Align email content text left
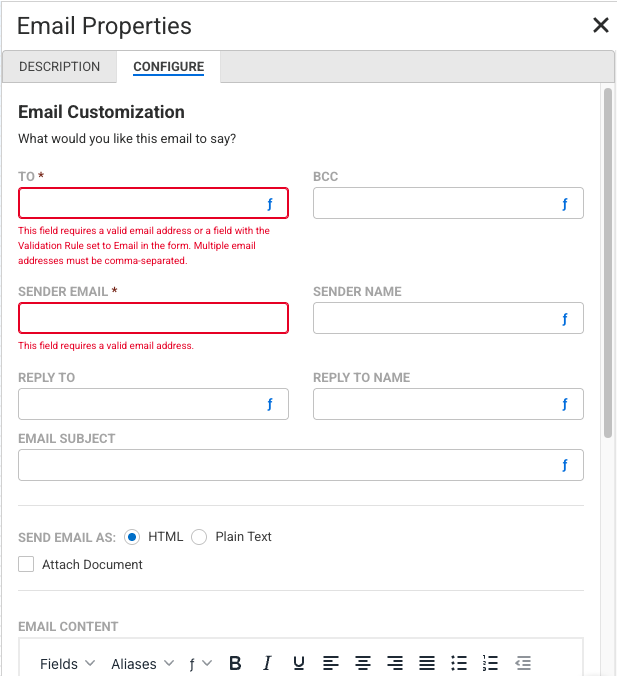This screenshot has width=617, height=676. pos(331,663)
